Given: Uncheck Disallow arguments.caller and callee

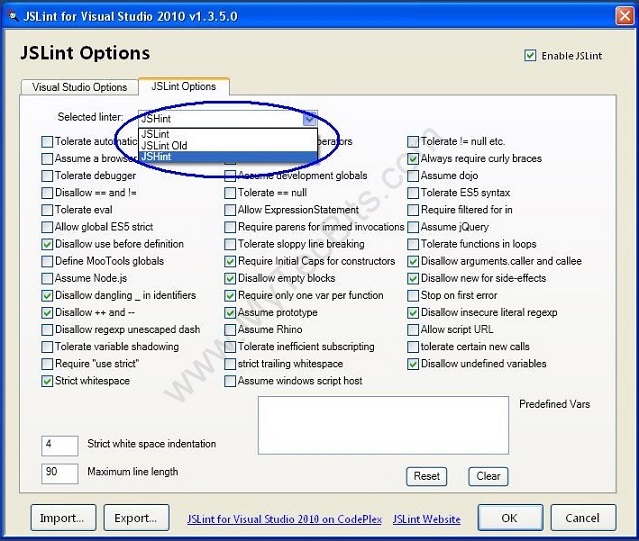Looking at the screenshot, I should (413, 261).
